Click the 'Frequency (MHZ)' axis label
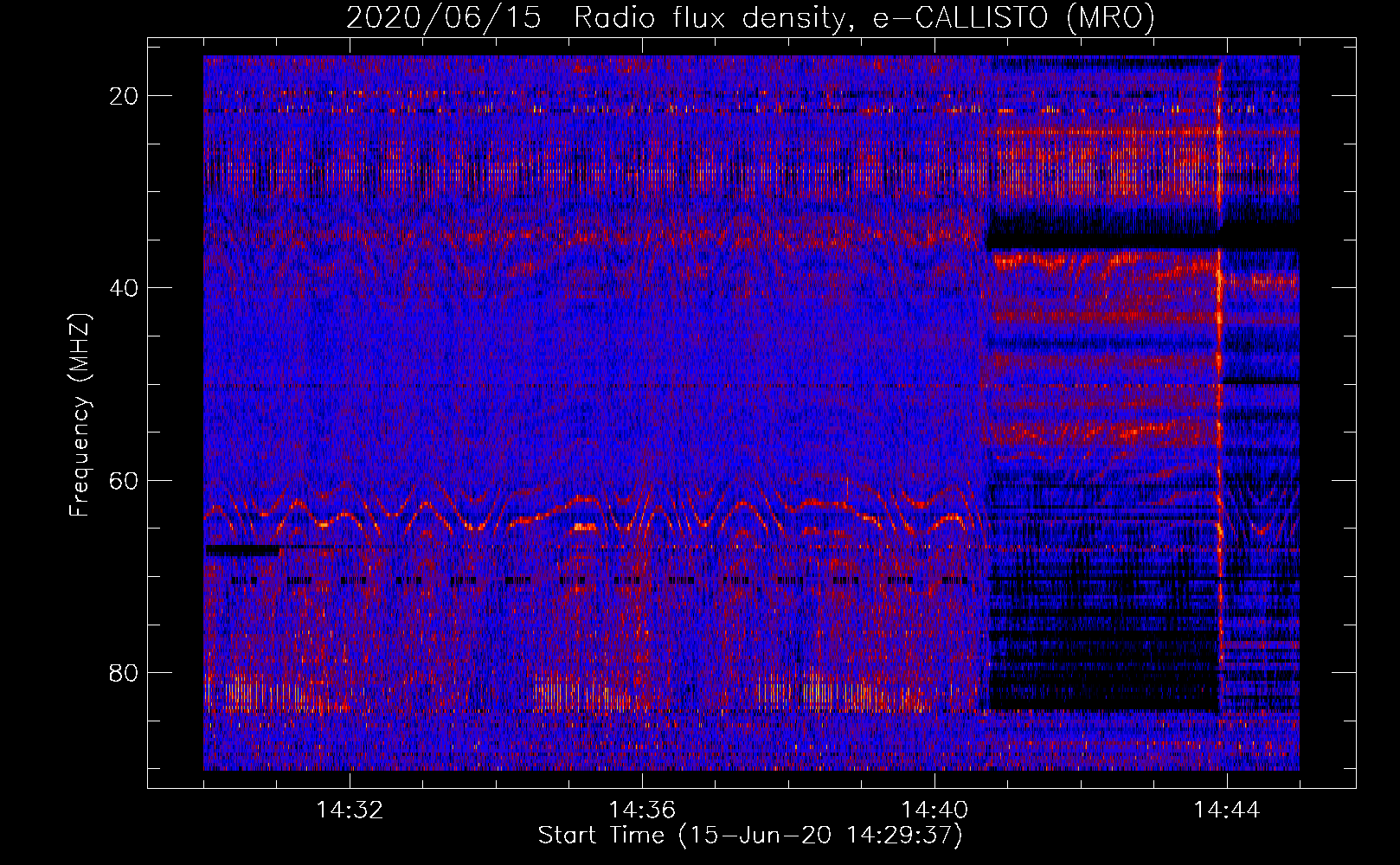Viewport: 1400px width, 865px height. pos(80,415)
